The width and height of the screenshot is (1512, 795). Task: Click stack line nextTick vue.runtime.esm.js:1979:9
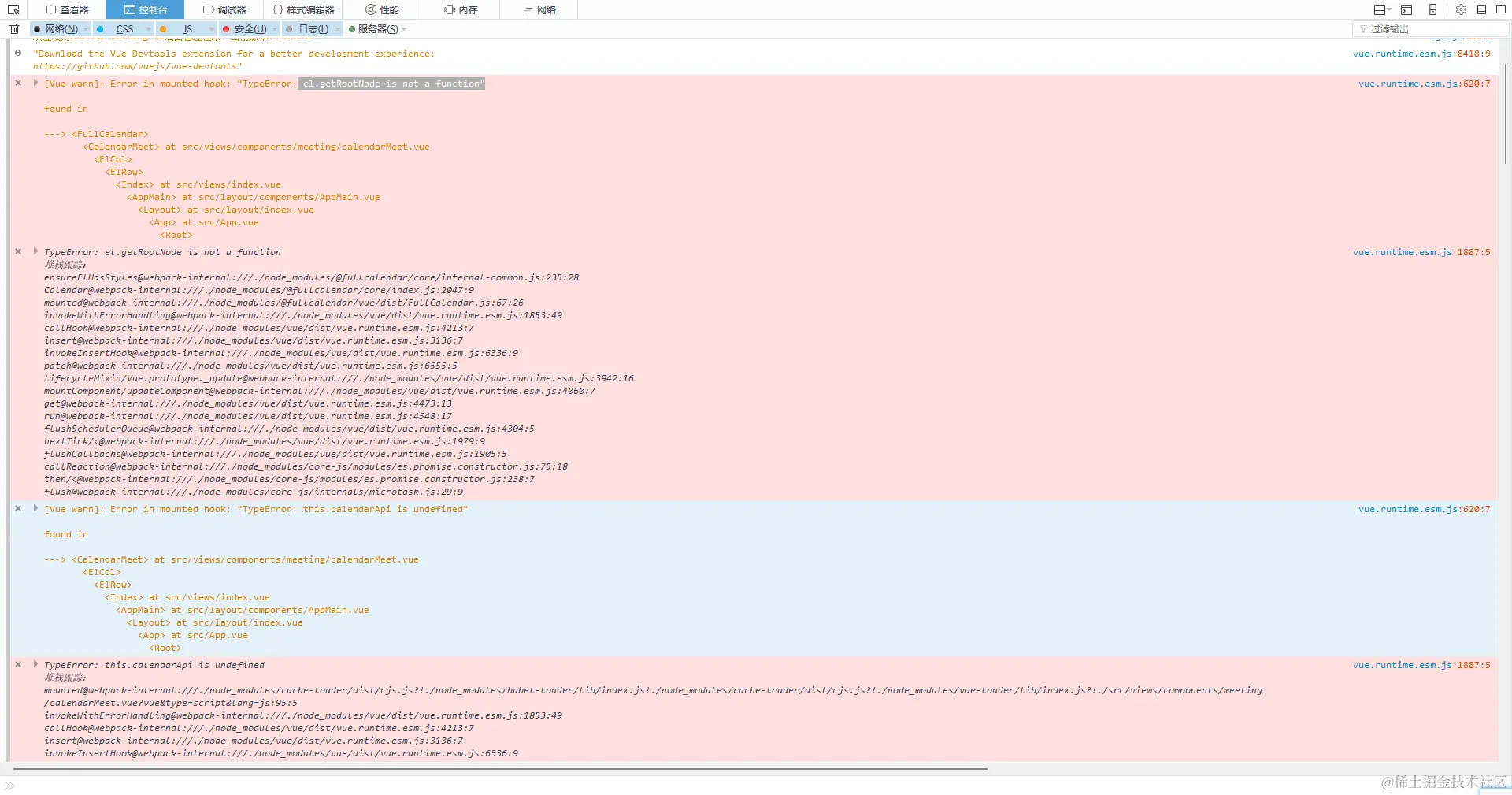tap(265, 441)
